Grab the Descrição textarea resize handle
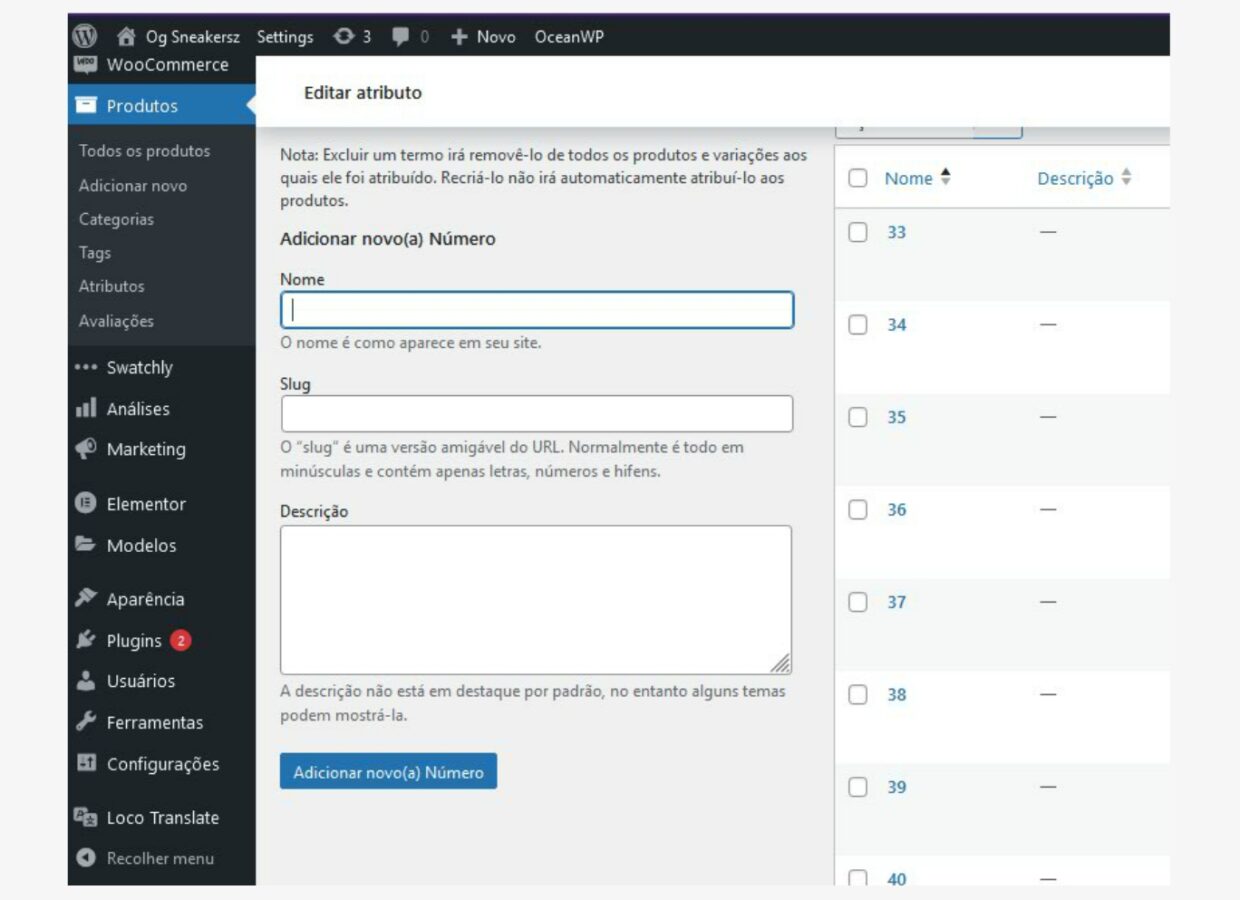The width and height of the screenshot is (1240, 900). (781, 663)
